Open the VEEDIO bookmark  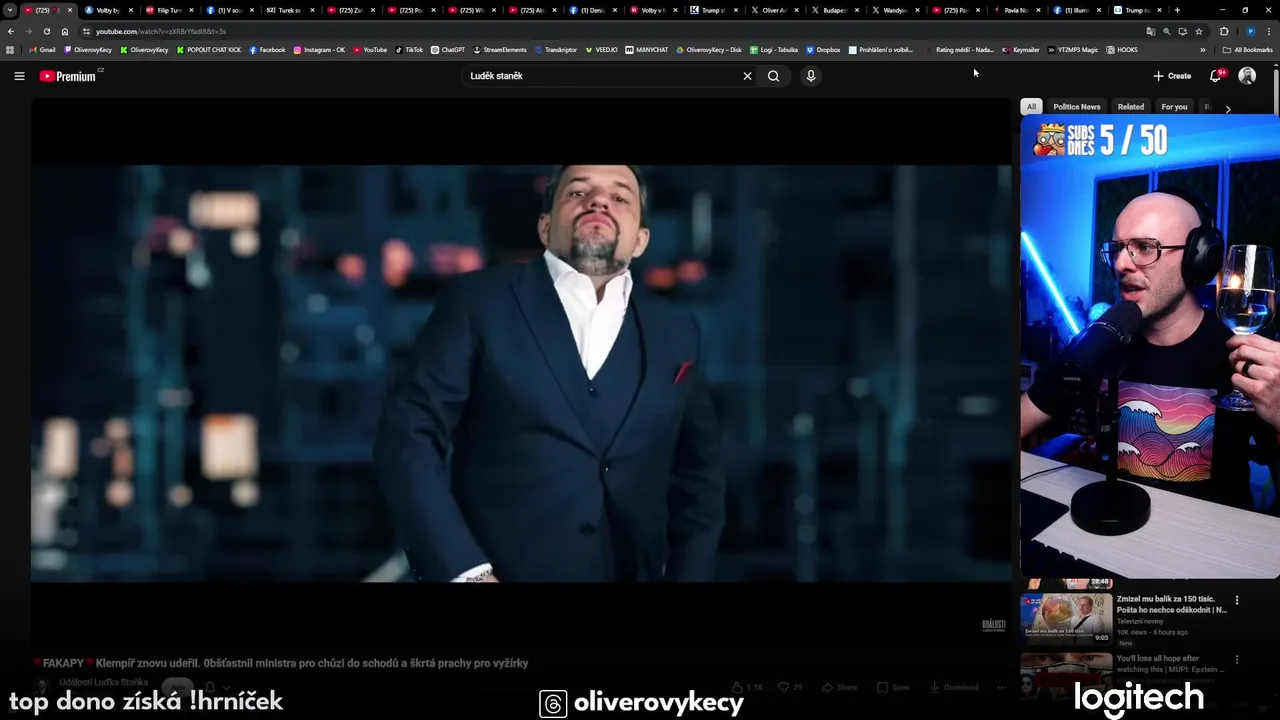point(602,49)
